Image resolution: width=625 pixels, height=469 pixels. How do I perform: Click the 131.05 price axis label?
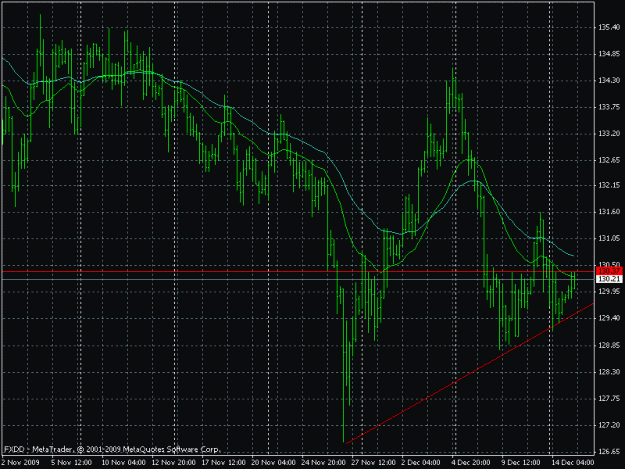[x=609, y=239]
